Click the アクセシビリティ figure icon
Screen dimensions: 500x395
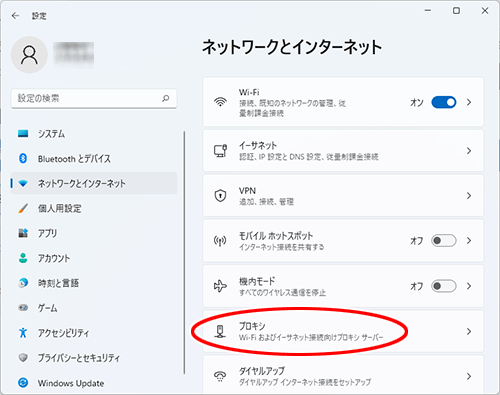pyautogui.click(x=23, y=333)
